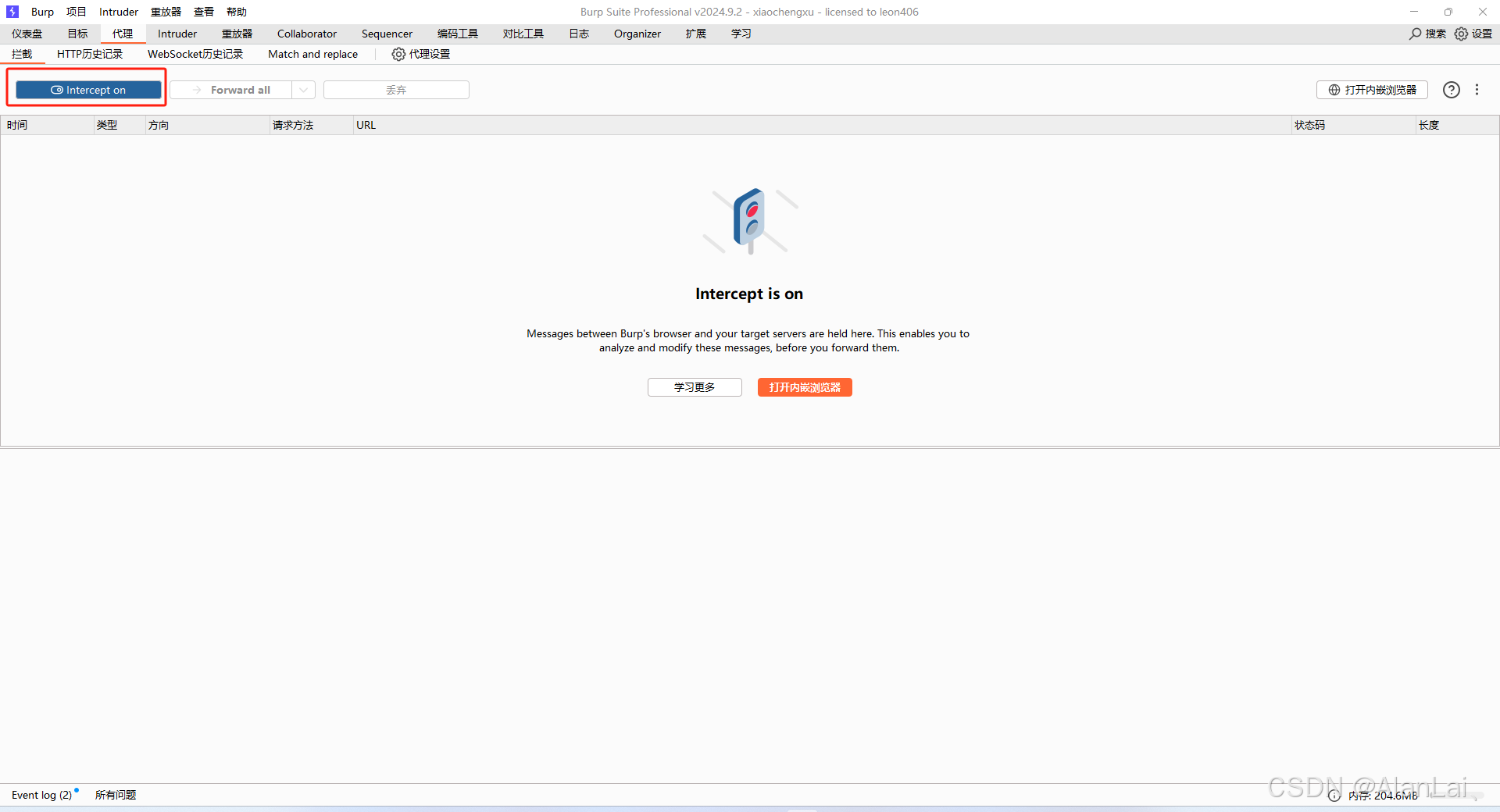Open 设置 via the gear icon

click(1461, 34)
